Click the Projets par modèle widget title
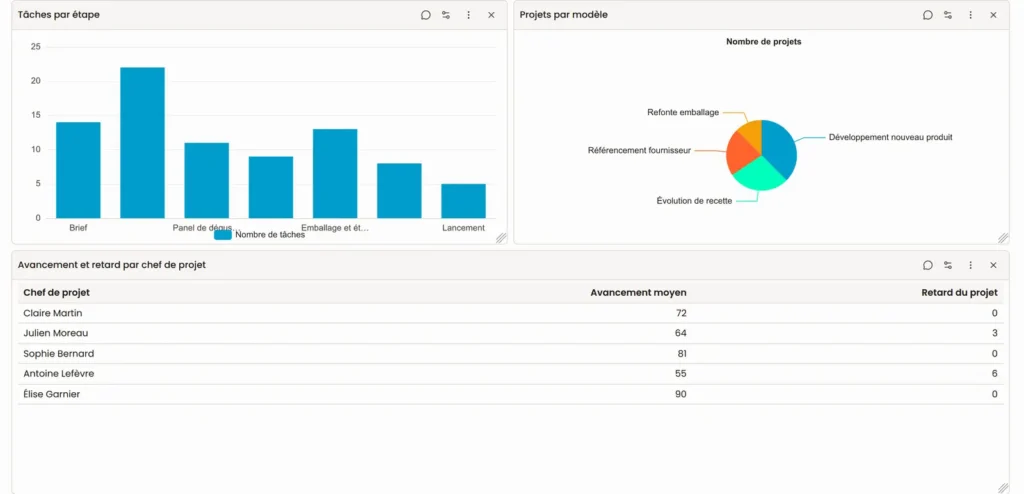Screen dimensions: 1024x494 click(564, 14)
